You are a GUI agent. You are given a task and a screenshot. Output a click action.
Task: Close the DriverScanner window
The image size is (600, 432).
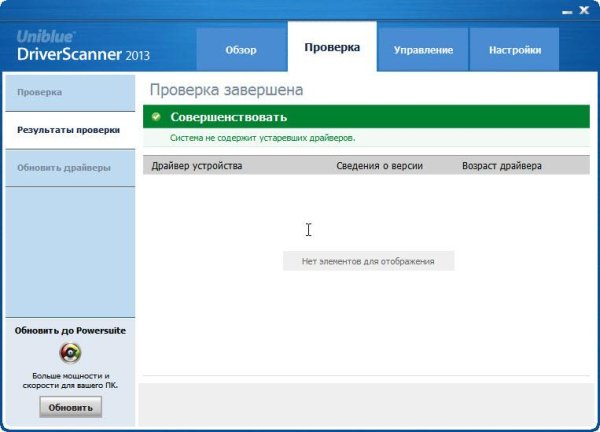[584, 11]
